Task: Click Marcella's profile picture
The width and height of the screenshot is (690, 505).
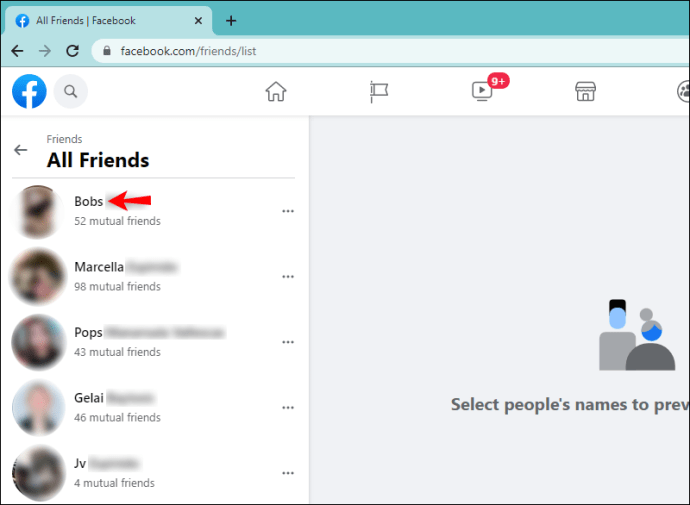Action: tap(38, 277)
